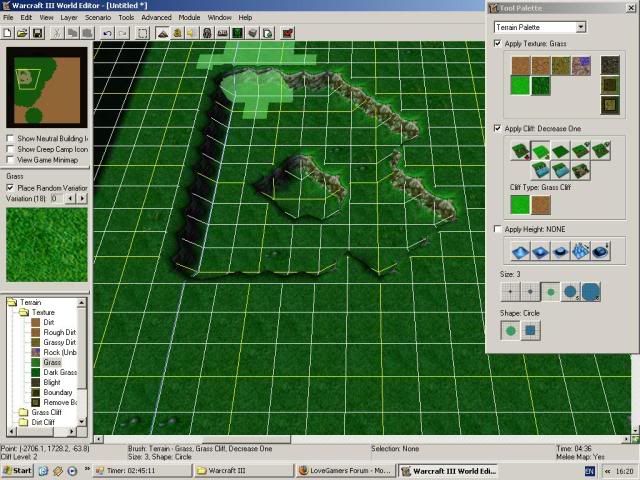Open the Terrain Editor module
The image size is (640, 480).
click(162, 33)
